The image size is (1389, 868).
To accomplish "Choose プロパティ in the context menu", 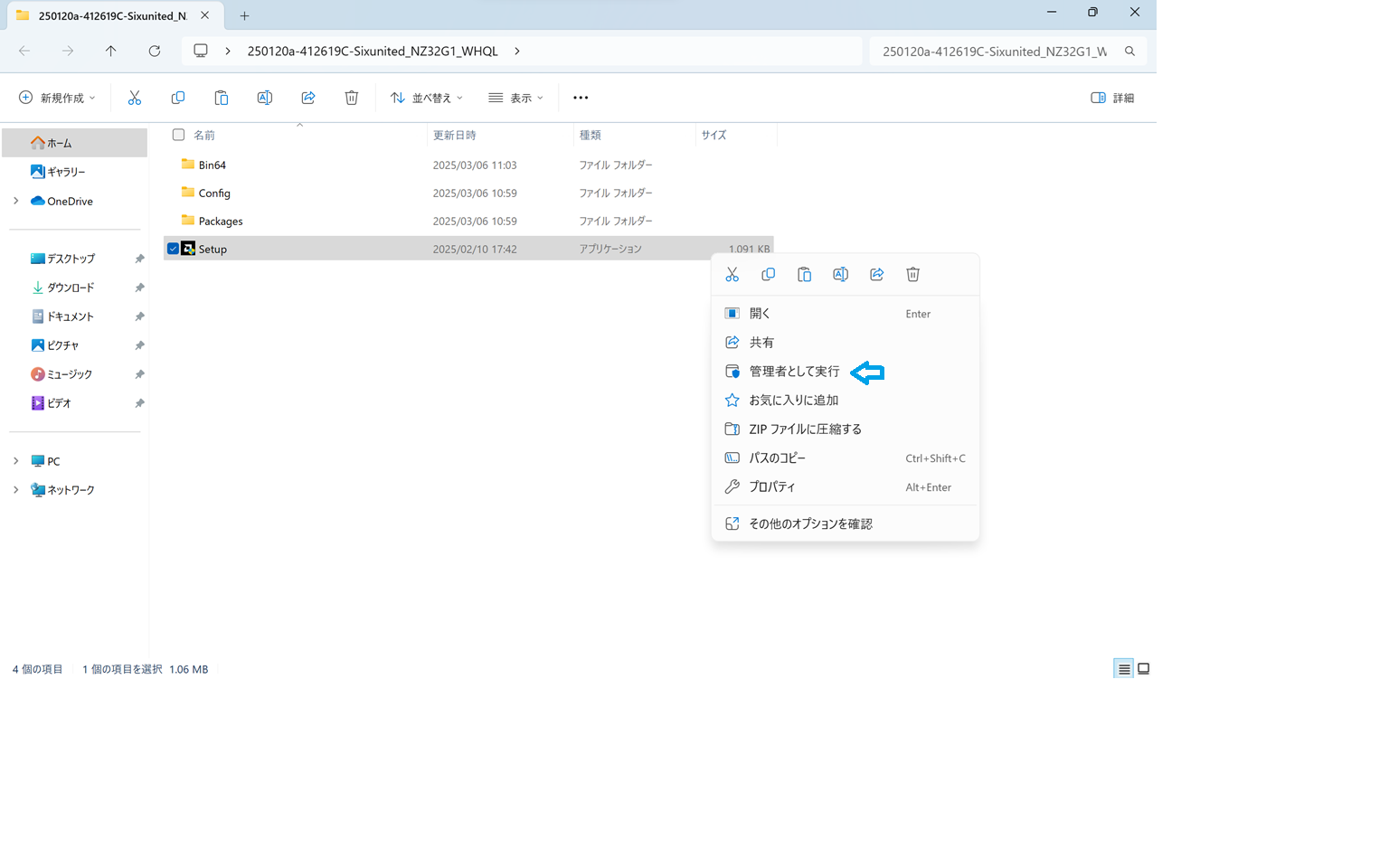I will point(772,487).
